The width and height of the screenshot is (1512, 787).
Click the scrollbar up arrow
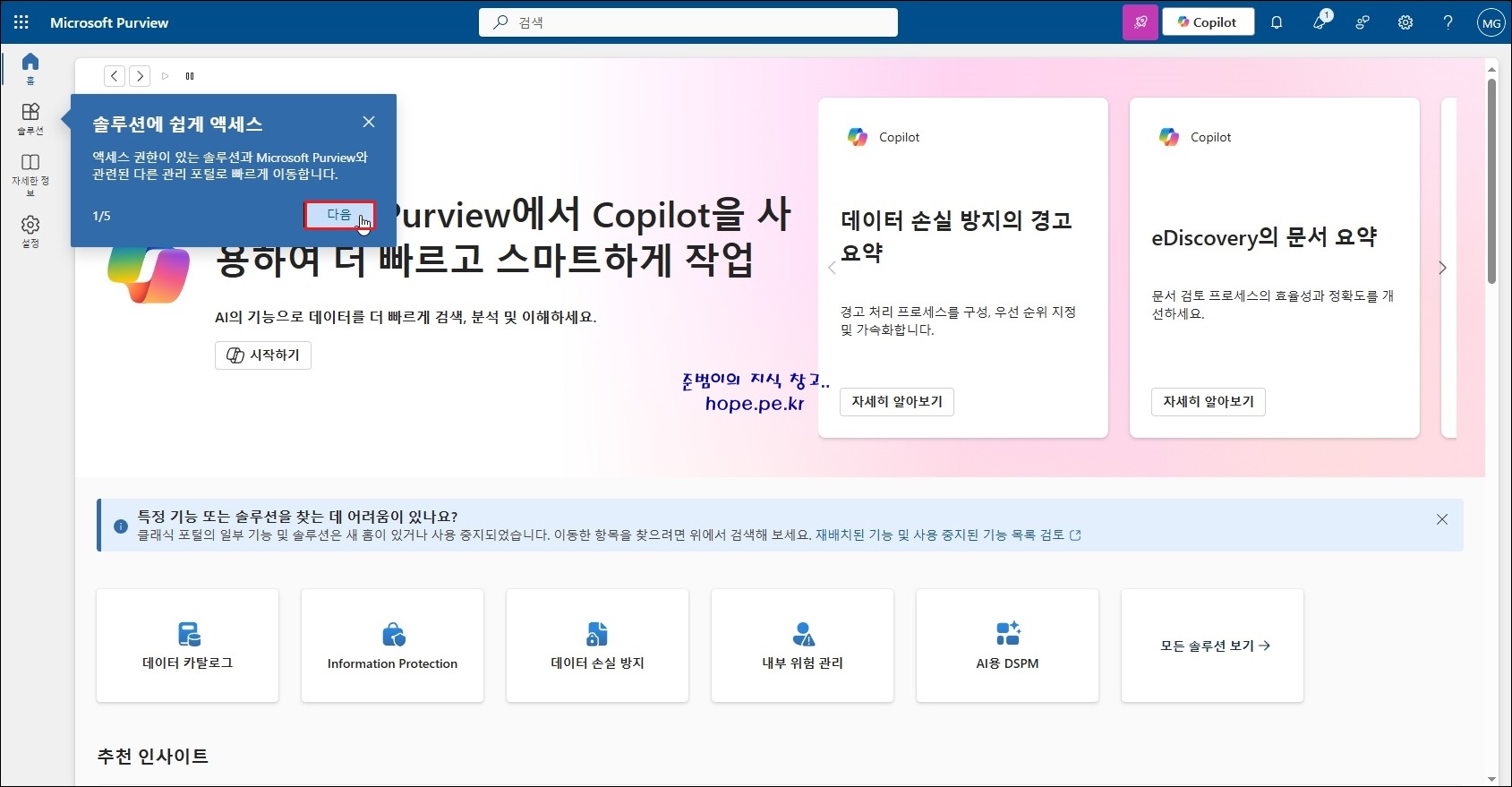coord(1491,68)
